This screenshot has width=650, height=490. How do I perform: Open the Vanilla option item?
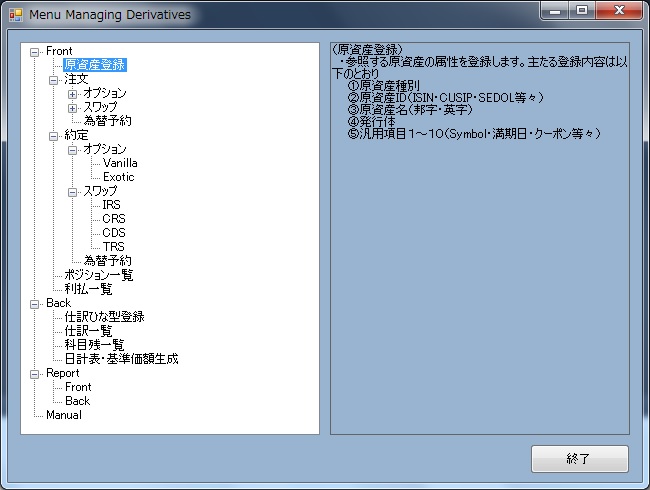point(120,163)
